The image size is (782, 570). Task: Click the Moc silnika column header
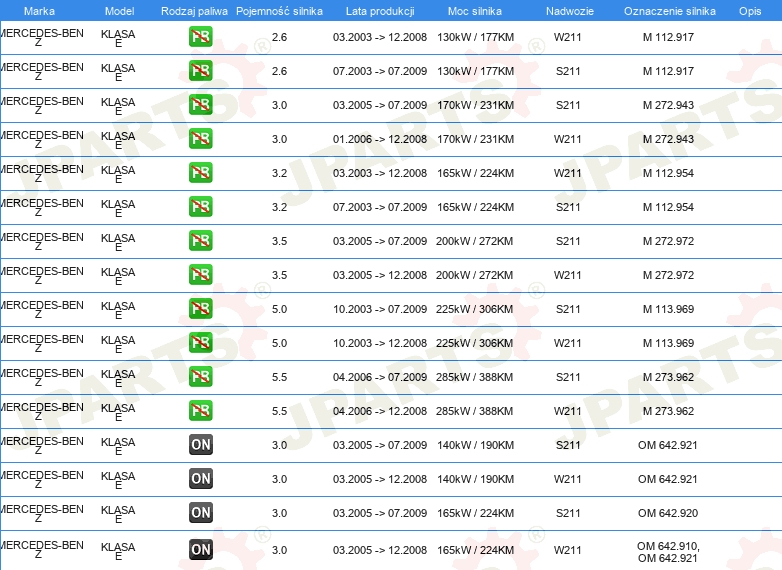coord(475,11)
